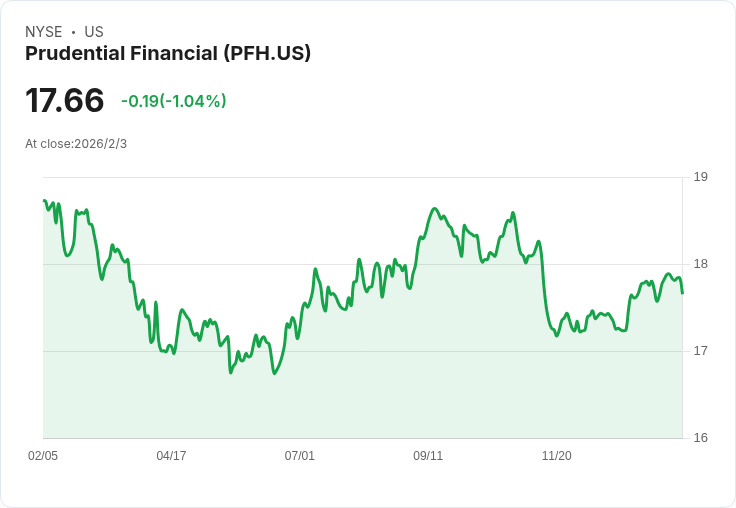Click the NYSE exchange label
This screenshot has width=736, height=508.
[43, 32]
